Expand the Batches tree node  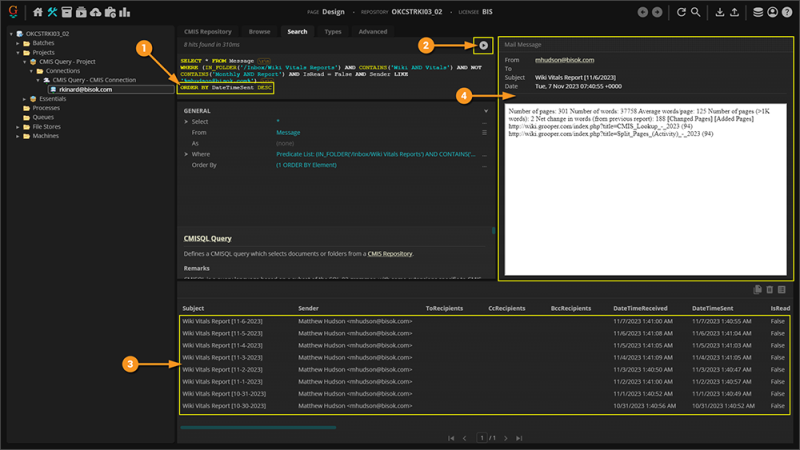(20, 44)
